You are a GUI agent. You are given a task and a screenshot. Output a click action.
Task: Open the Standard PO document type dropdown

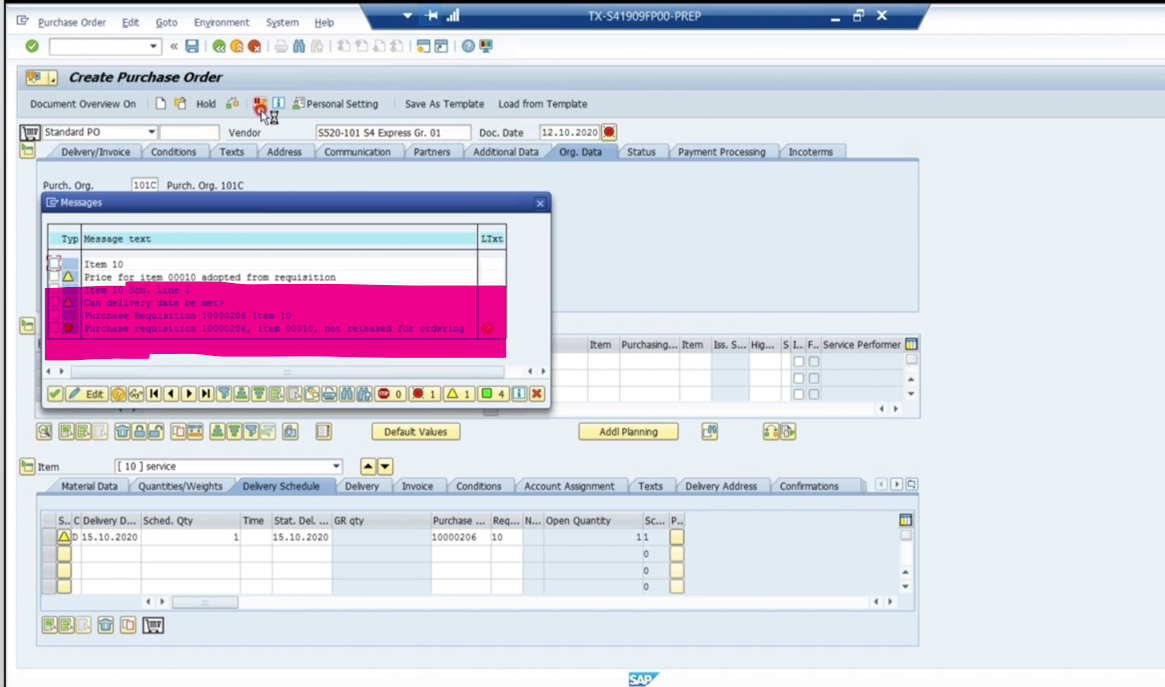[x=151, y=132]
